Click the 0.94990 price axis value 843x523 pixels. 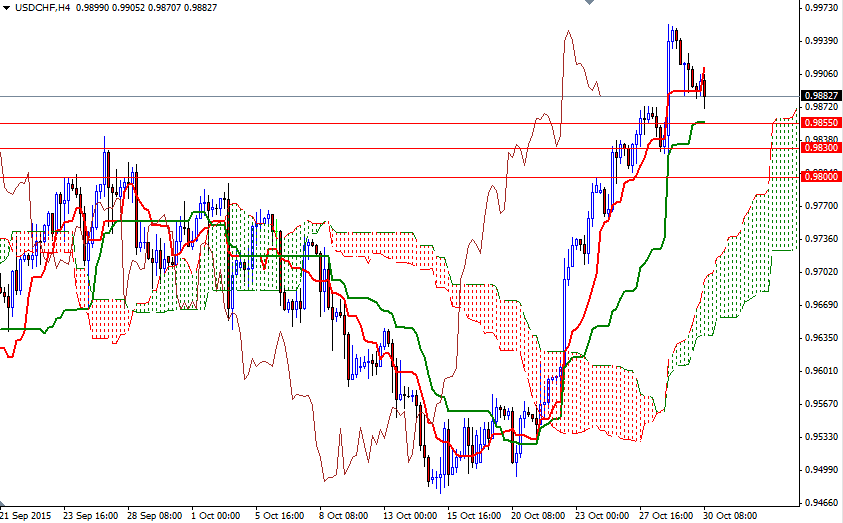coord(821,470)
